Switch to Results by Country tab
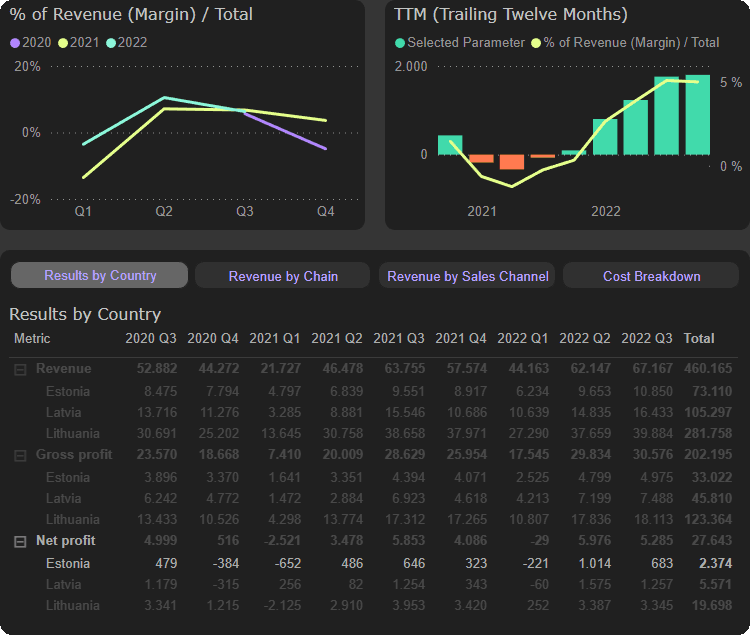This screenshot has height=635, width=750. click(x=100, y=276)
